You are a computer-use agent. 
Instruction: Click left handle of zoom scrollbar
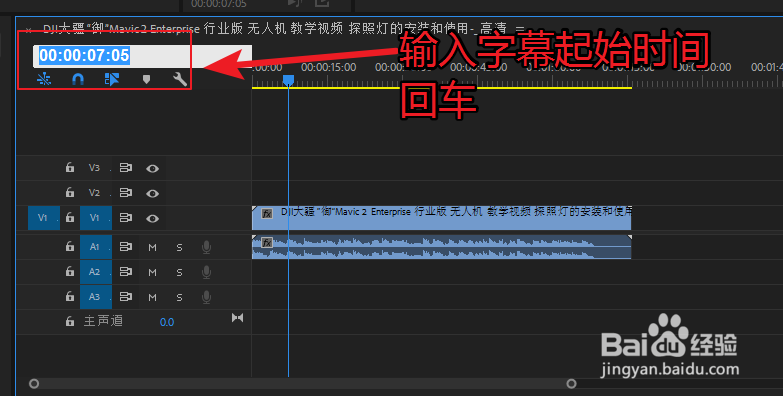(34, 384)
